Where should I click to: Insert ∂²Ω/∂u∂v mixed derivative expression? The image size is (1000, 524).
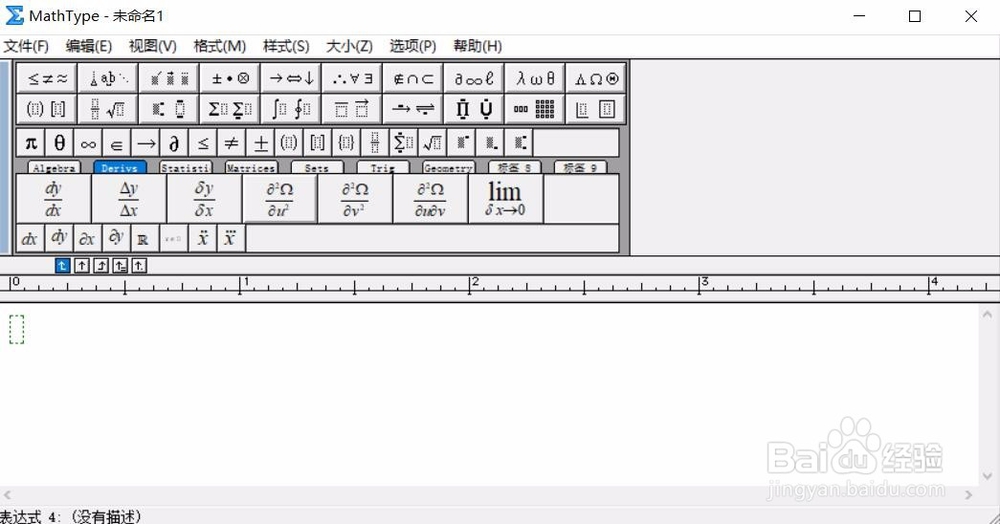click(x=430, y=199)
